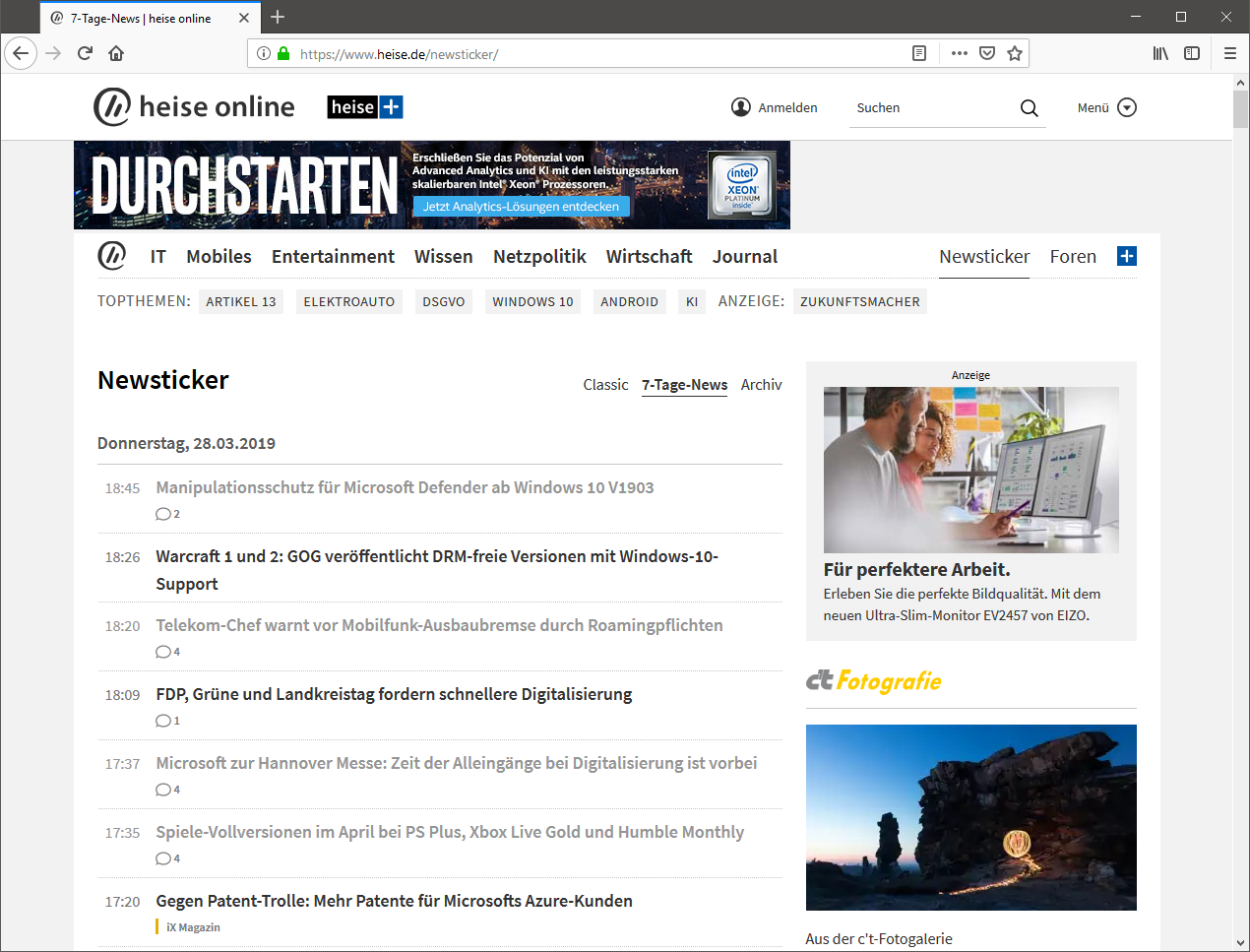Close the 7-Tage-News tab
The height and width of the screenshot is (952, 1250).
pos(244,18)
